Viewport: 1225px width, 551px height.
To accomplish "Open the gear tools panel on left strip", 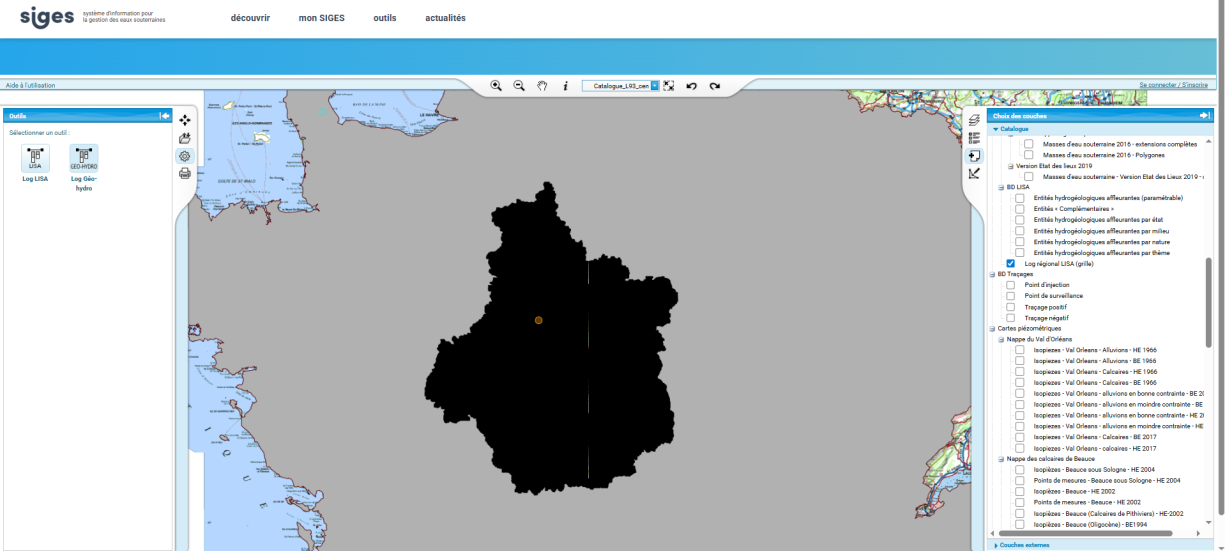I will point(185,156).
